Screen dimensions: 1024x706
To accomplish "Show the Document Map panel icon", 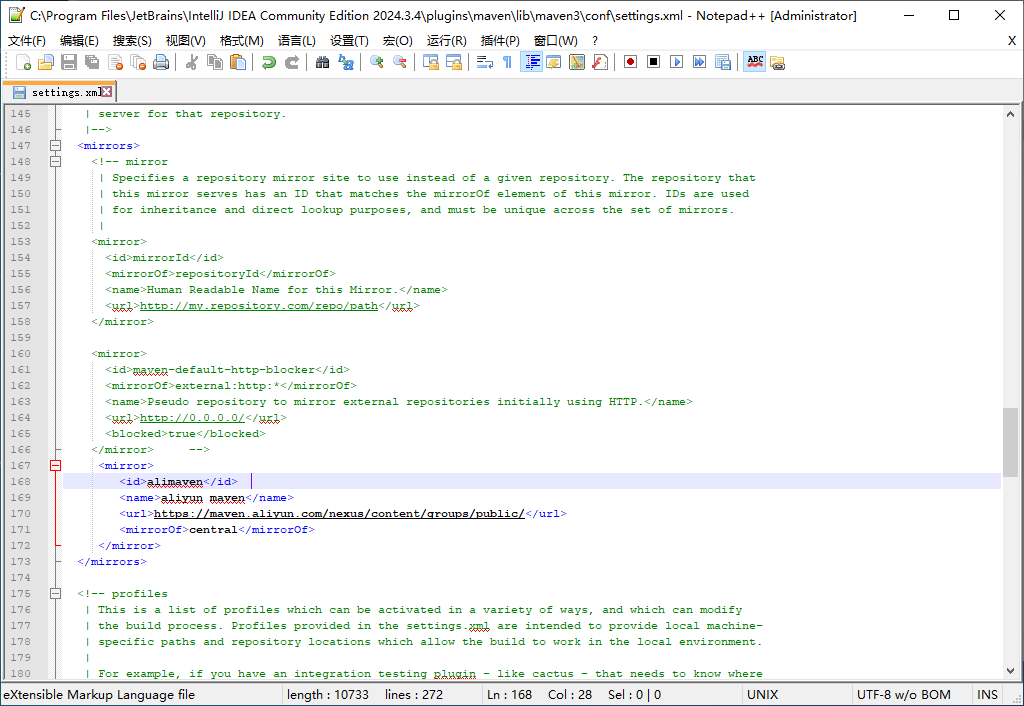I will (577, 62).
